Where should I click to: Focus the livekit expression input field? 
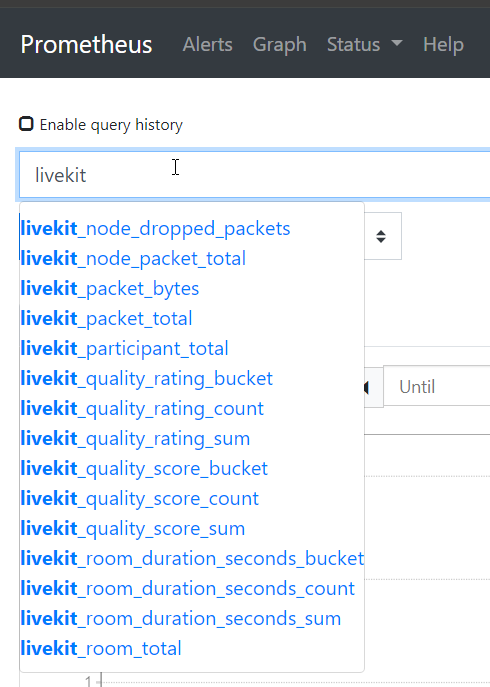click(x=254, y=175)
